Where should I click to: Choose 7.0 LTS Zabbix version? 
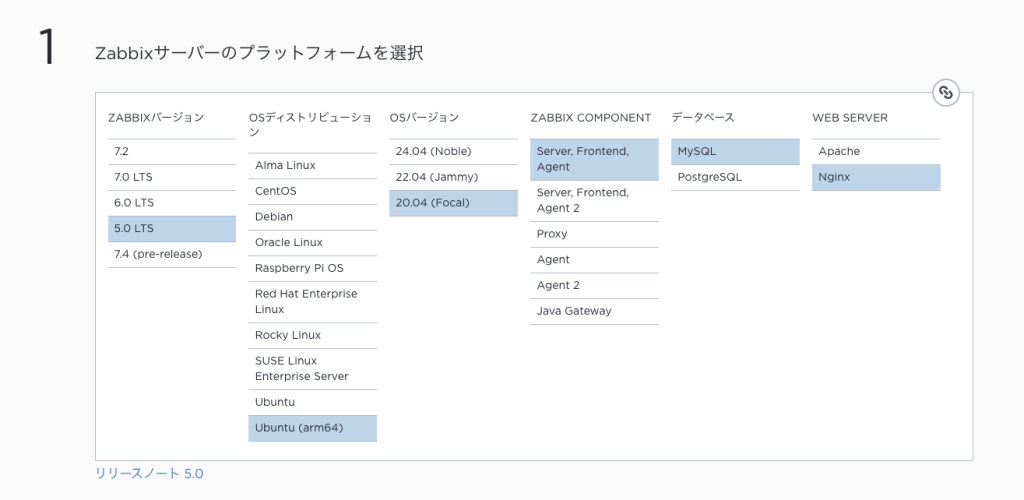171,177
